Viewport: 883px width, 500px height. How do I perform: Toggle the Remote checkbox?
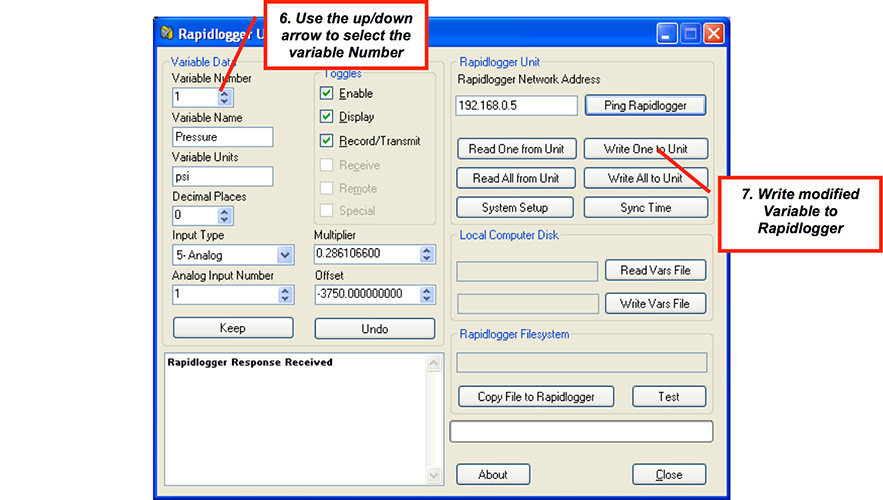[x=326, y=188]
